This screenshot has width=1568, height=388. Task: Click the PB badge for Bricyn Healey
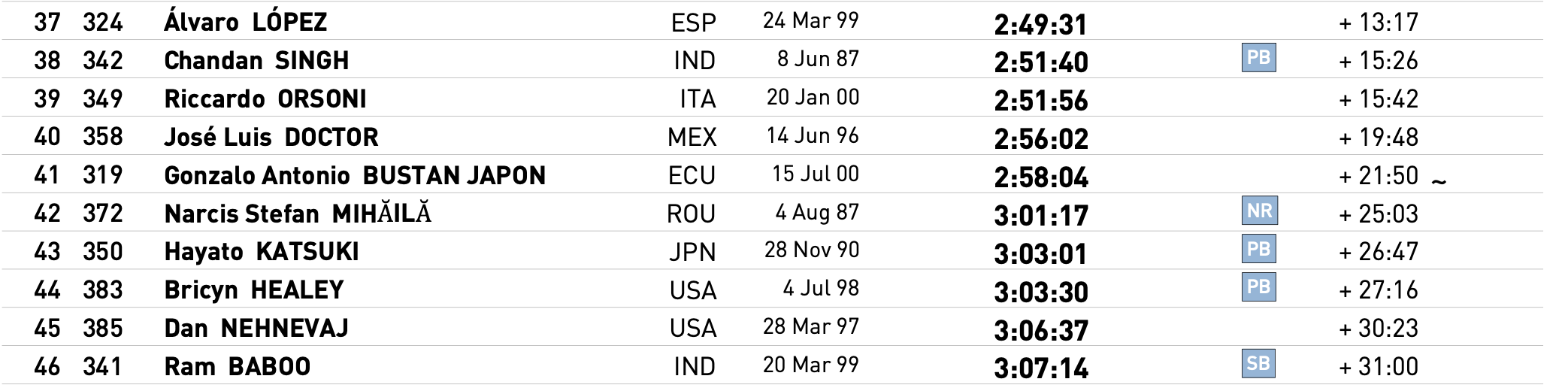pyautogui.click(x=1258, y=288)
